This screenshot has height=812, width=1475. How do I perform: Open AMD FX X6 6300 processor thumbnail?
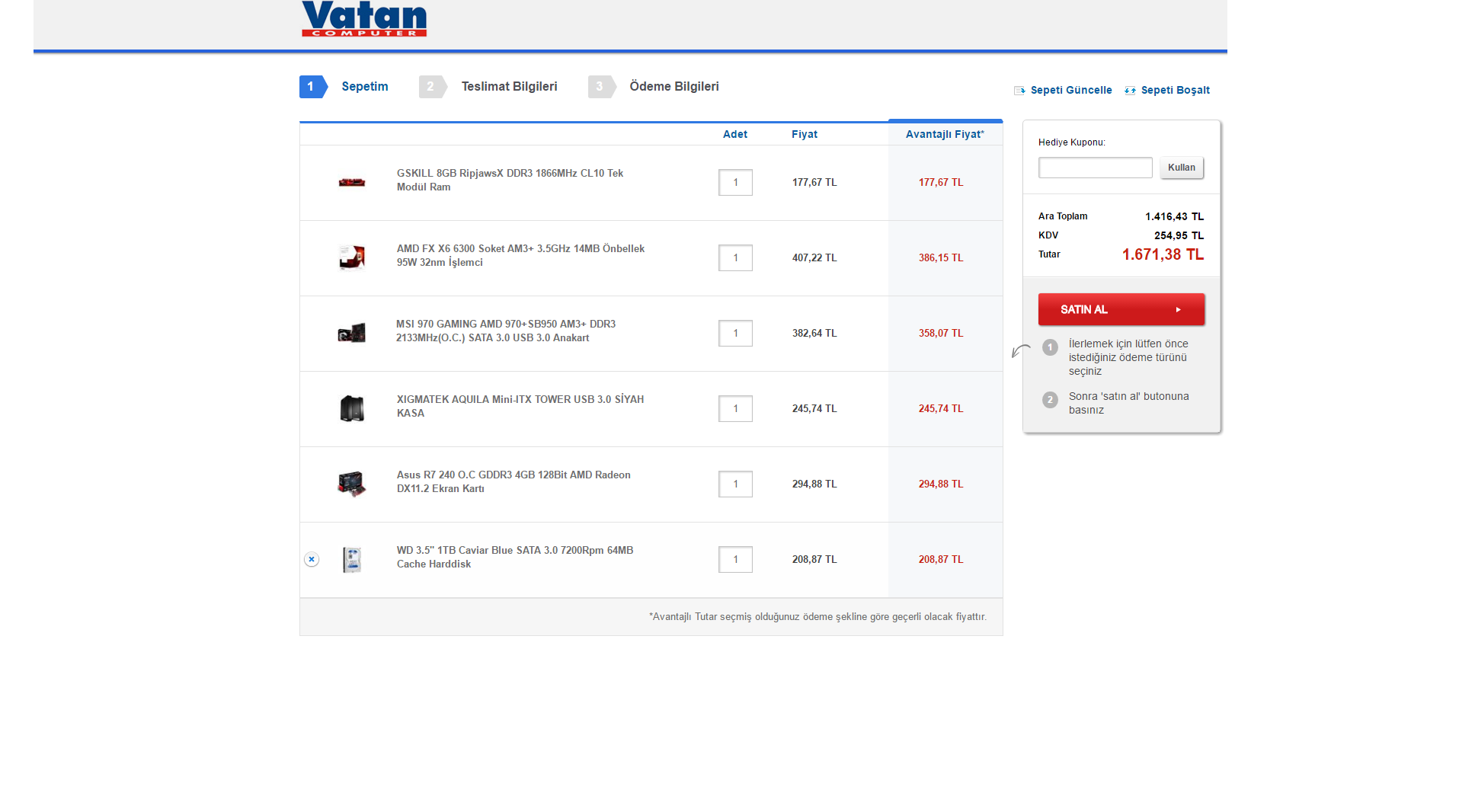click(351, 258)
